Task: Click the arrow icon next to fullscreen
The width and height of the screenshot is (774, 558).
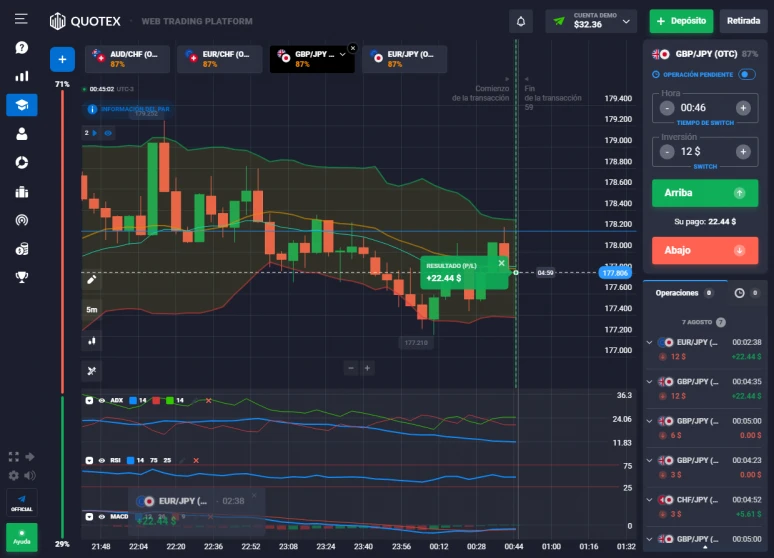Action: click(x=30, y=457)
